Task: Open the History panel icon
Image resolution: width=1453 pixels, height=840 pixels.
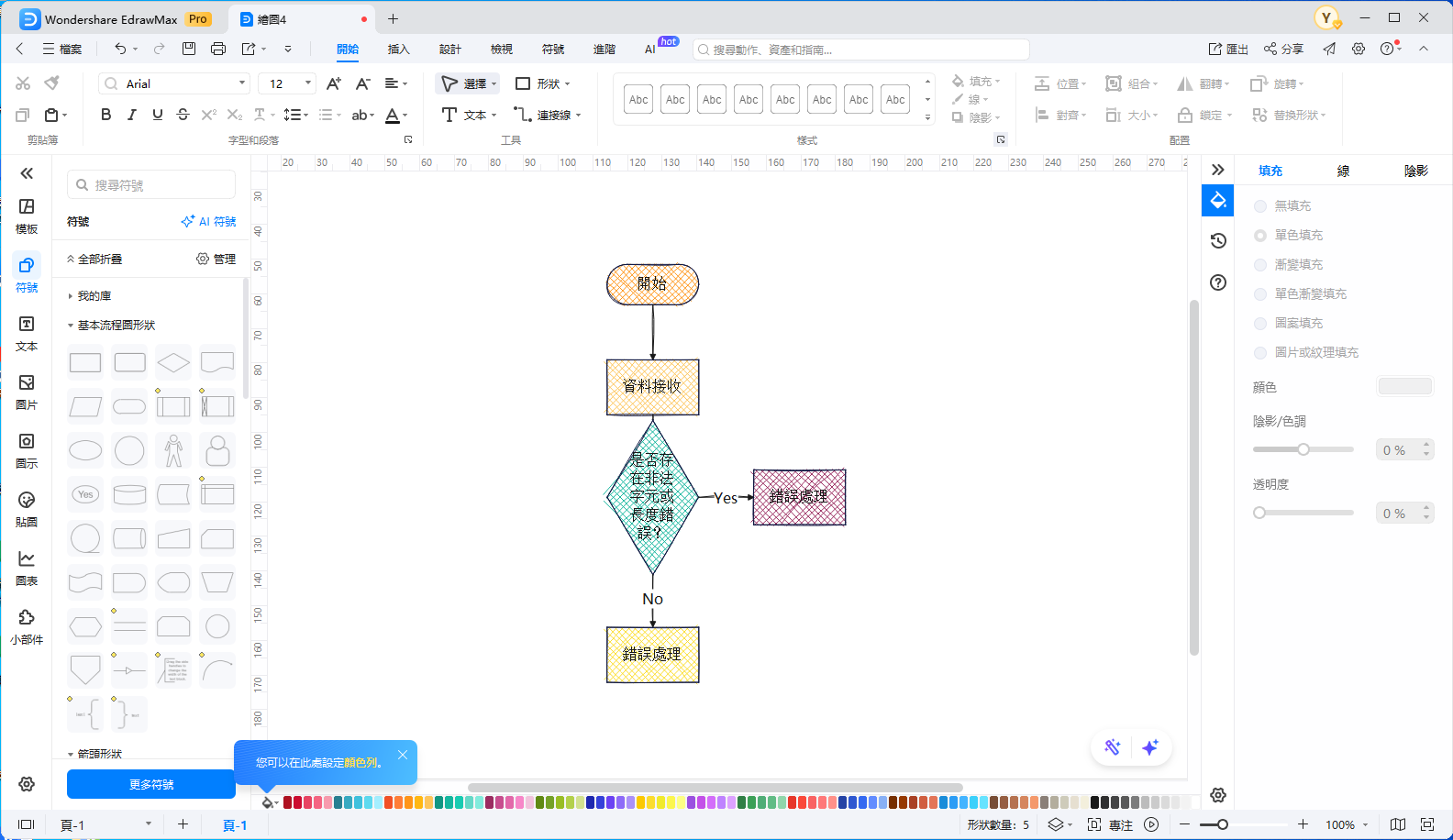Action: (1218, 241)
